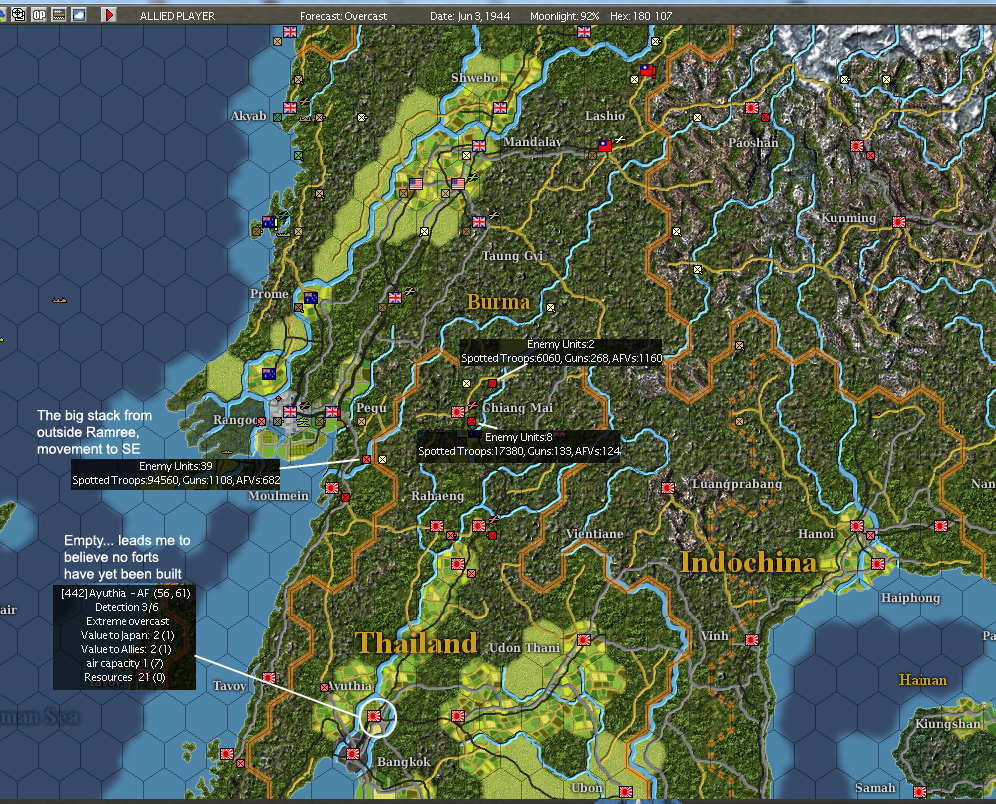
Task: Select the Japanese flag at Udon Thani
Action: pos(584,640)
